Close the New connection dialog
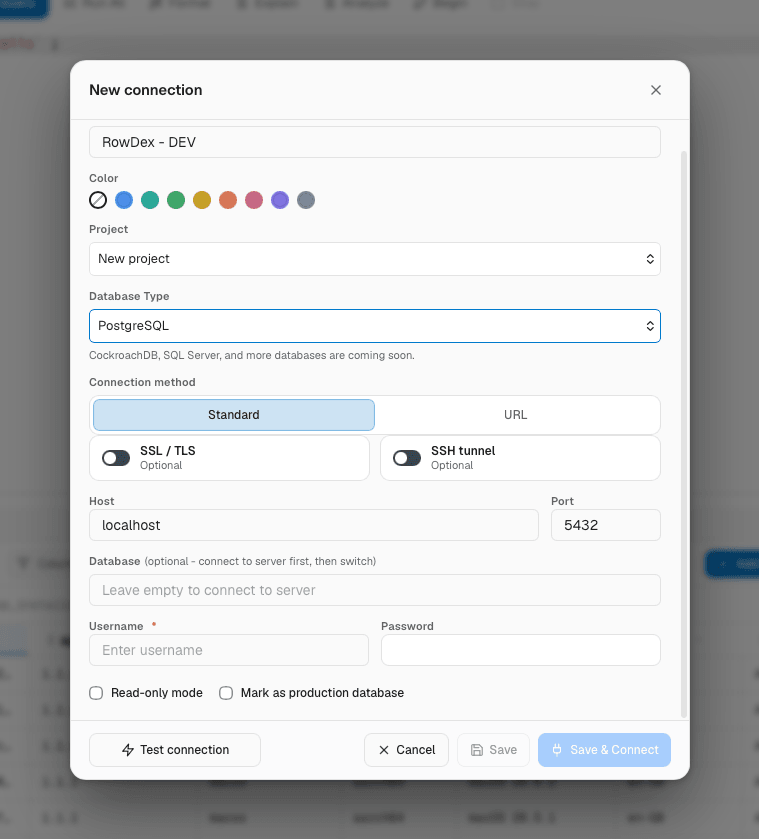 656,90
